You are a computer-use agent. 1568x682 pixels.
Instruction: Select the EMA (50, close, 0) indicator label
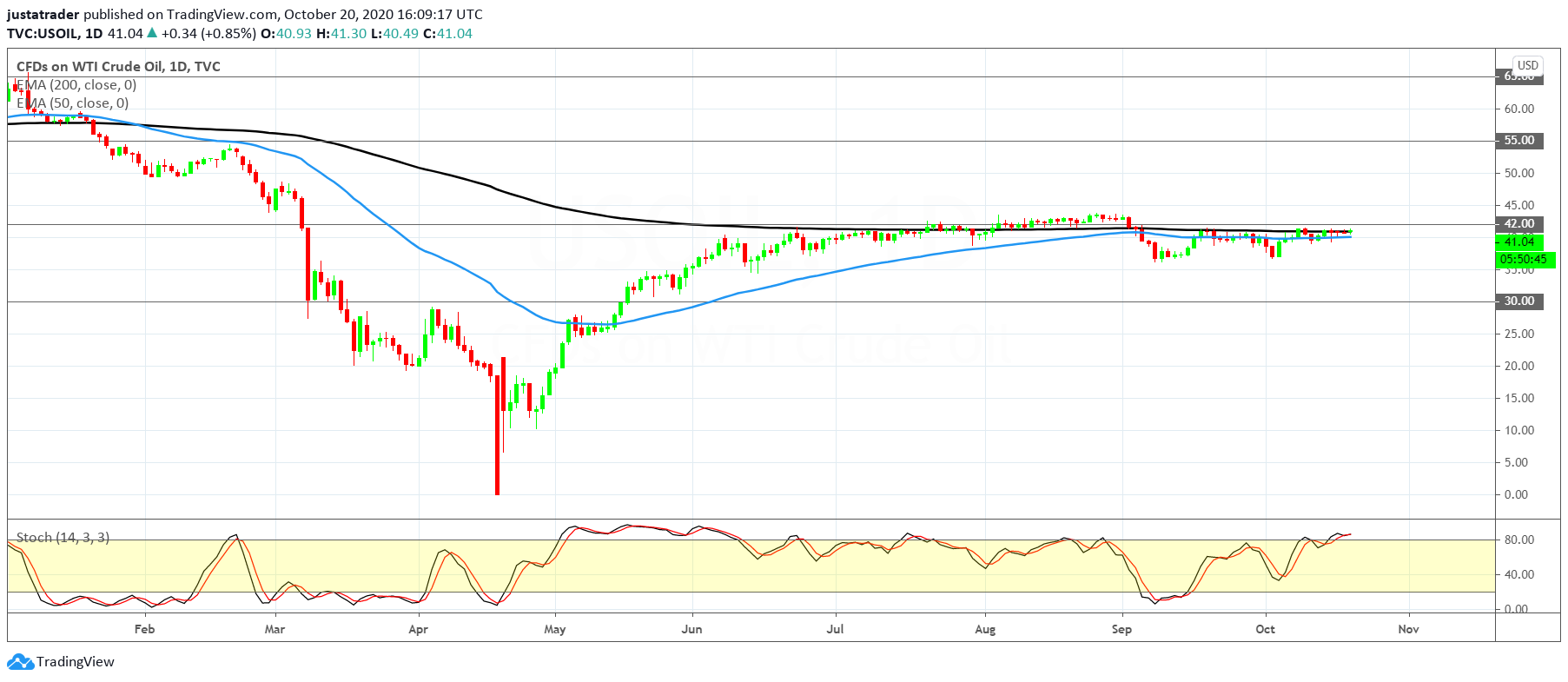(x=73, y=103)
